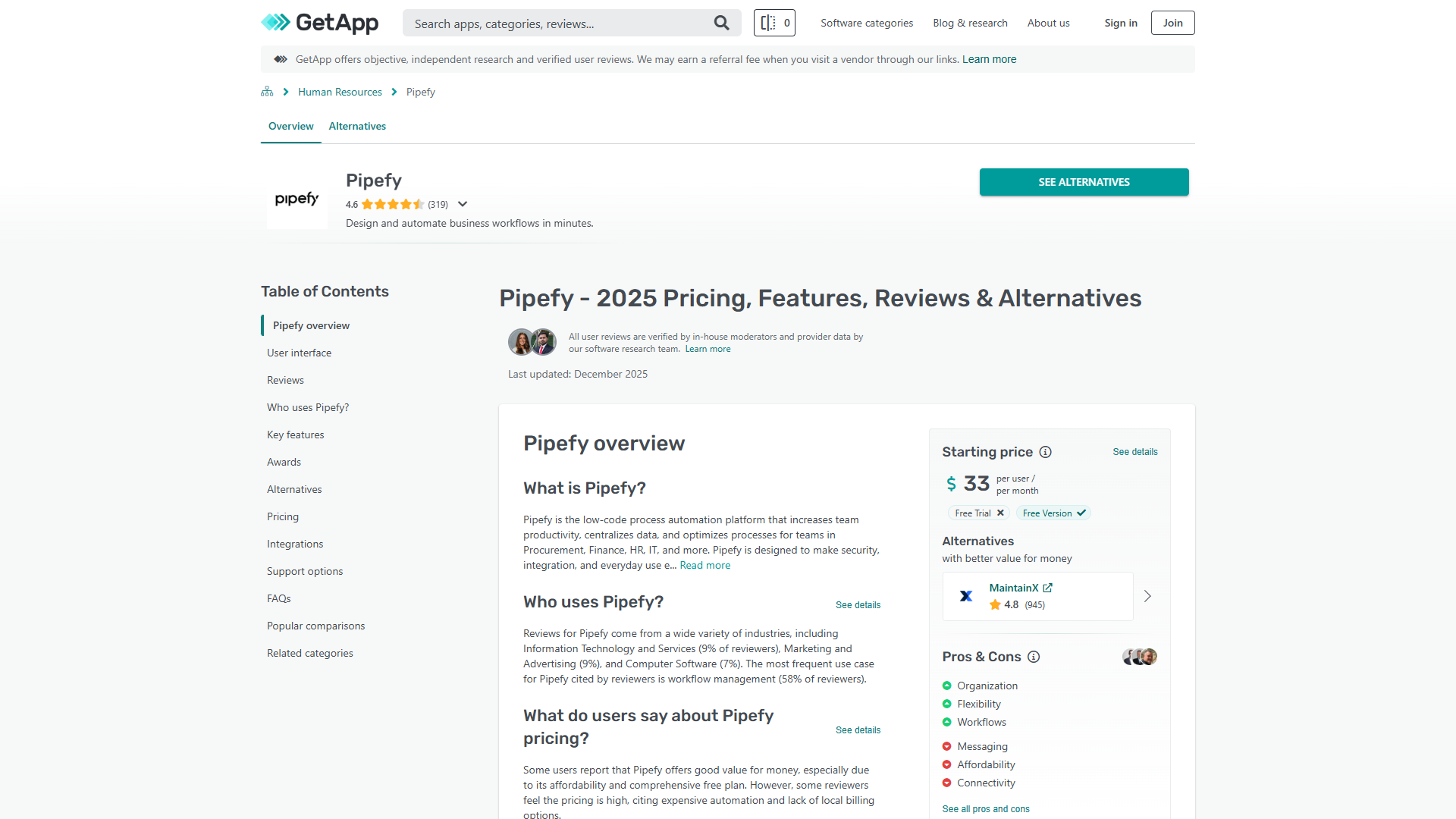This screenshot has width=1456, height=819.
Task: Open MaintainX via the external link icon
Action: tap(1048, 588)
